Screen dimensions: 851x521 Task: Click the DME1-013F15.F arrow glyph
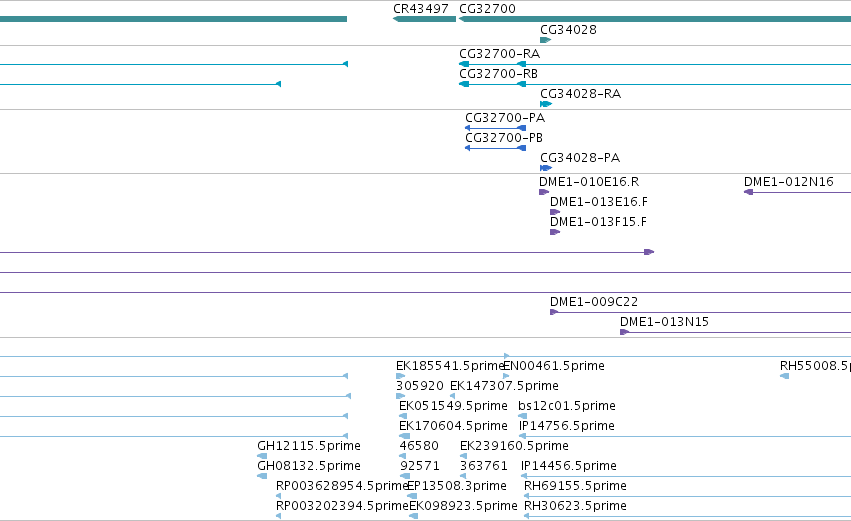[x=555, y=232]
